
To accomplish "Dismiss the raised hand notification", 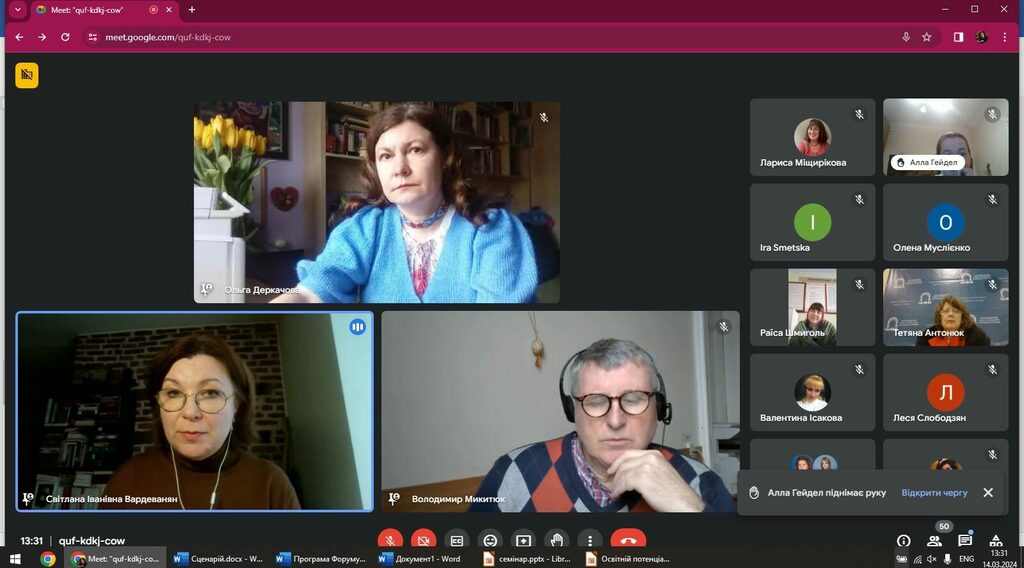I will click(988, 493).
